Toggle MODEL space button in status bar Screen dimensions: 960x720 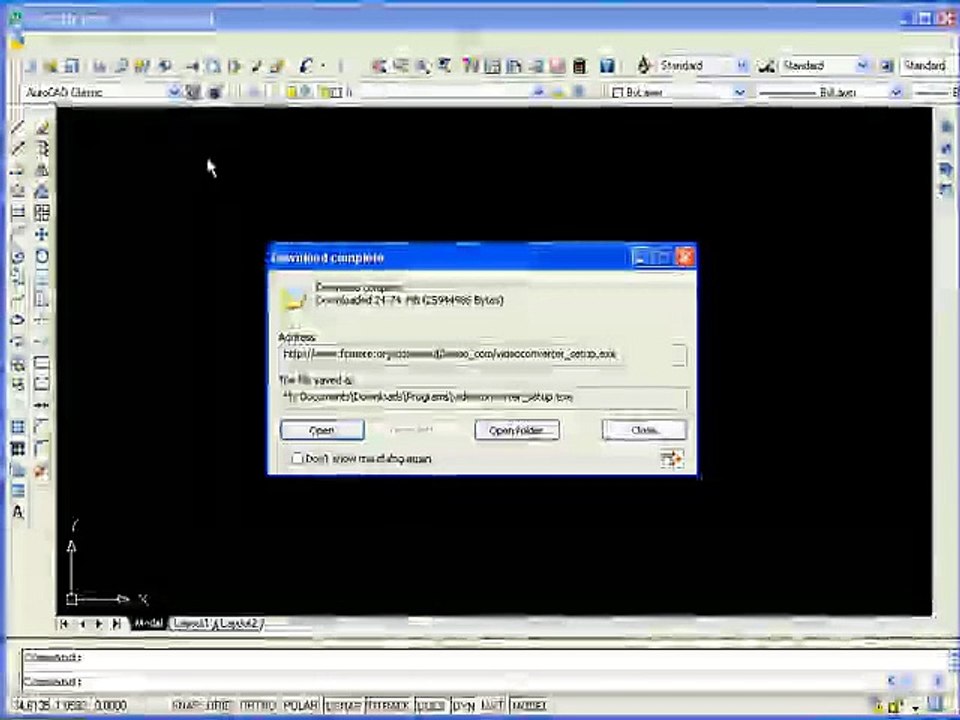pos(528,705)
